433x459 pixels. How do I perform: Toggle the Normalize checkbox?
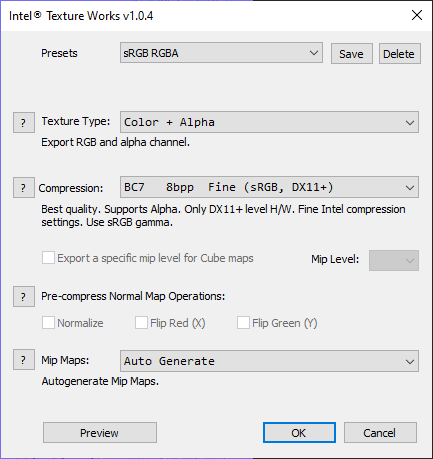coord(48,323)
